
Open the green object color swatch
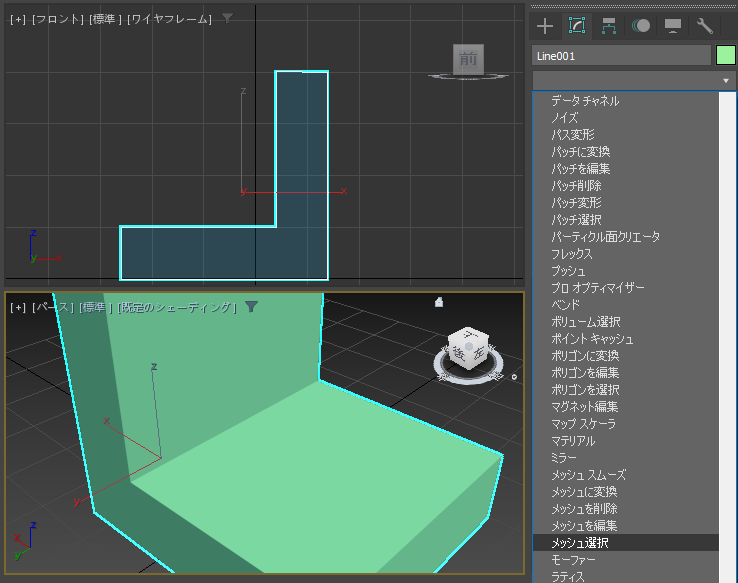pos(725,56)
